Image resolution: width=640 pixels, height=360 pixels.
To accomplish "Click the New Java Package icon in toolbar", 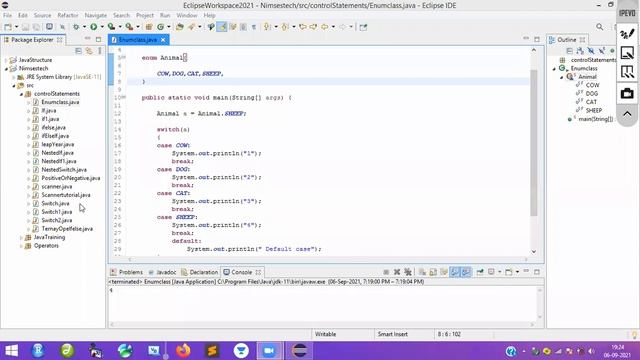I will coord(149,27).
